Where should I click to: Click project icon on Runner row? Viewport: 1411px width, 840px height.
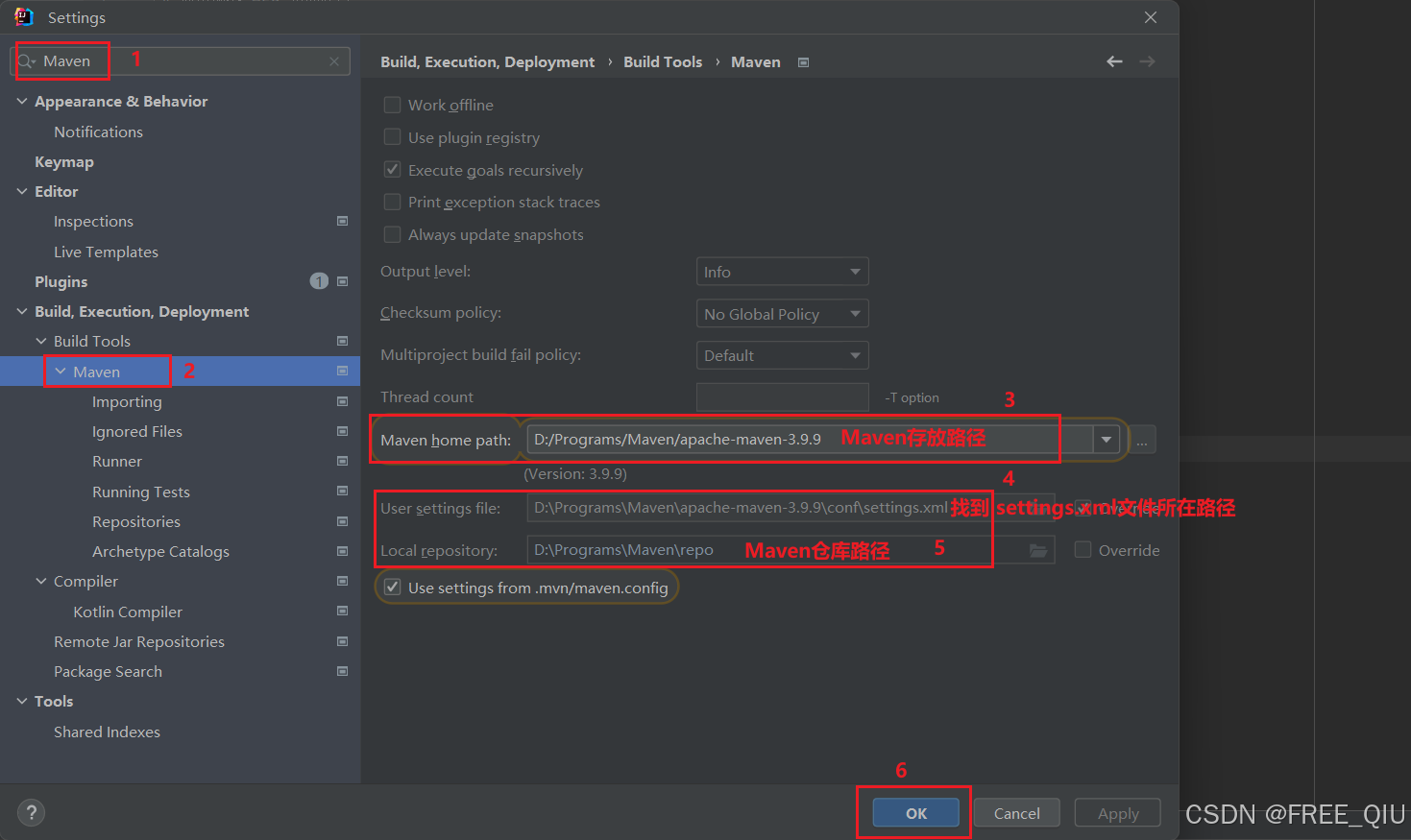click(x=342, y=461)
